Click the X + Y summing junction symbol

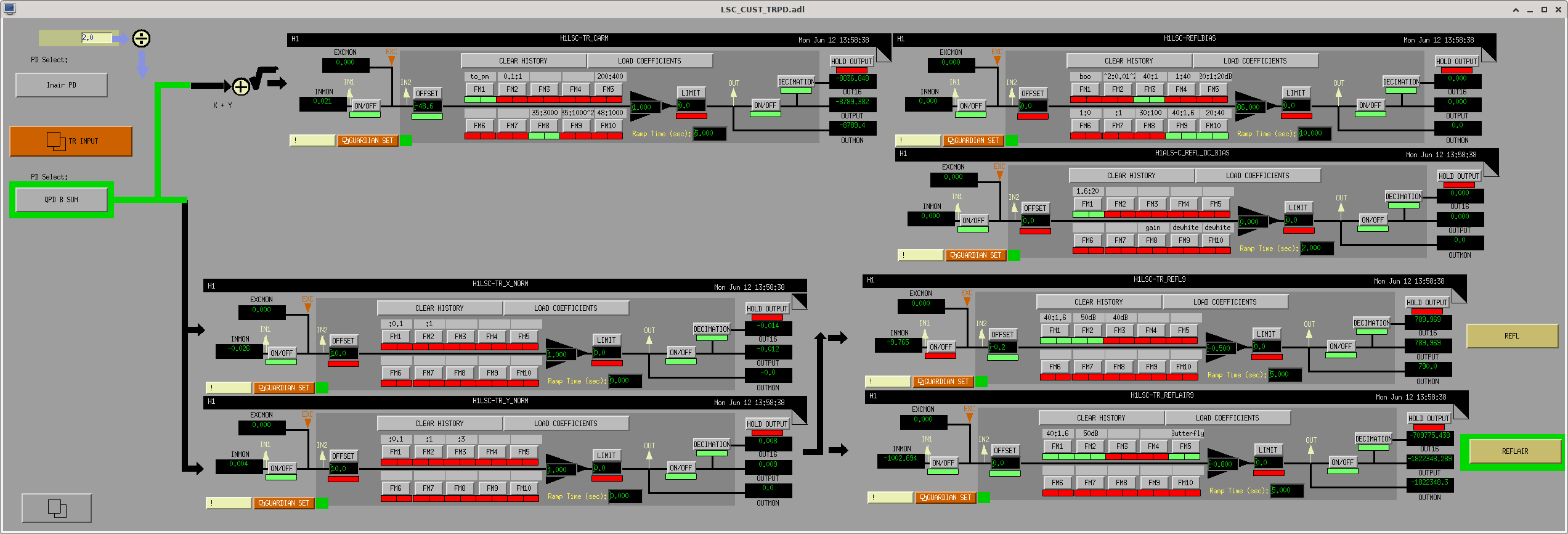click(x=240, y=87)
